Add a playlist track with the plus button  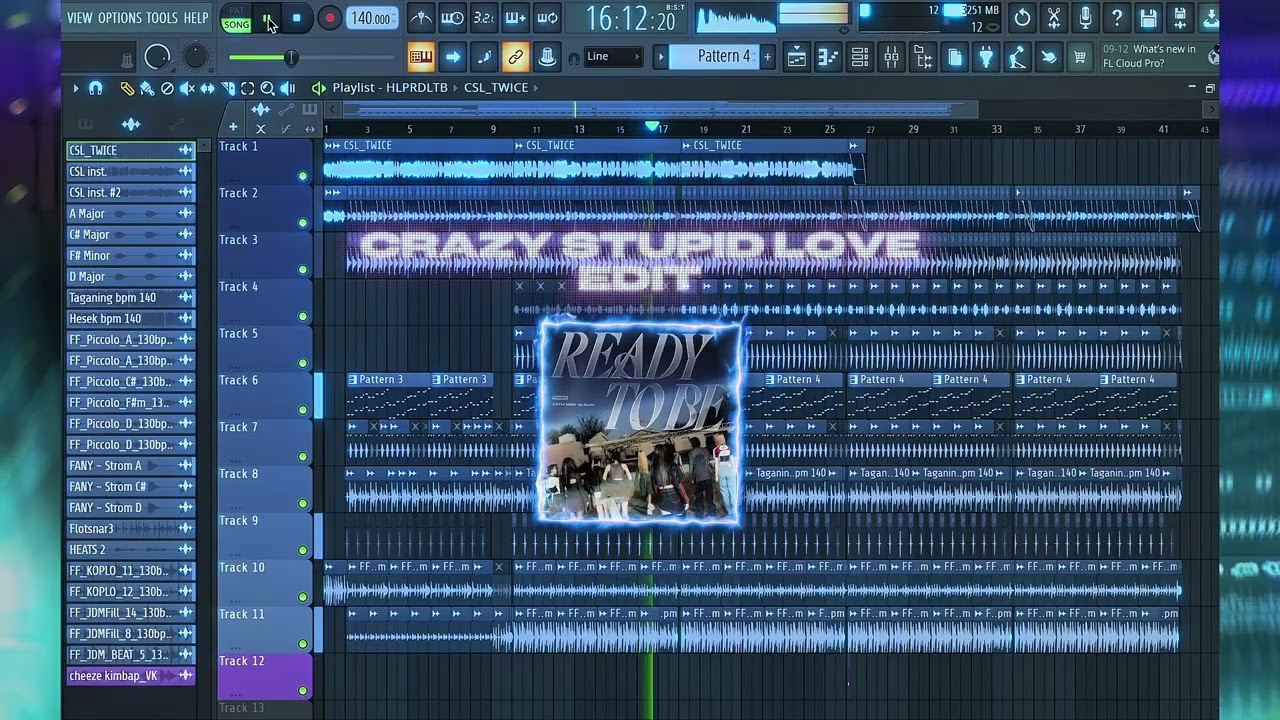tap(233, 127)
